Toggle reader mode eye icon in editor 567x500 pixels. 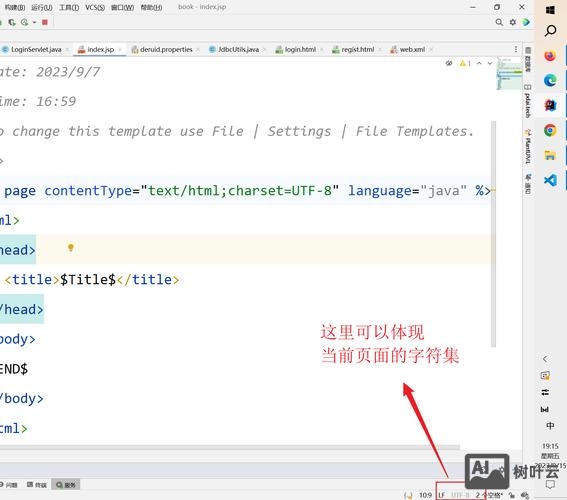[449, 63]
